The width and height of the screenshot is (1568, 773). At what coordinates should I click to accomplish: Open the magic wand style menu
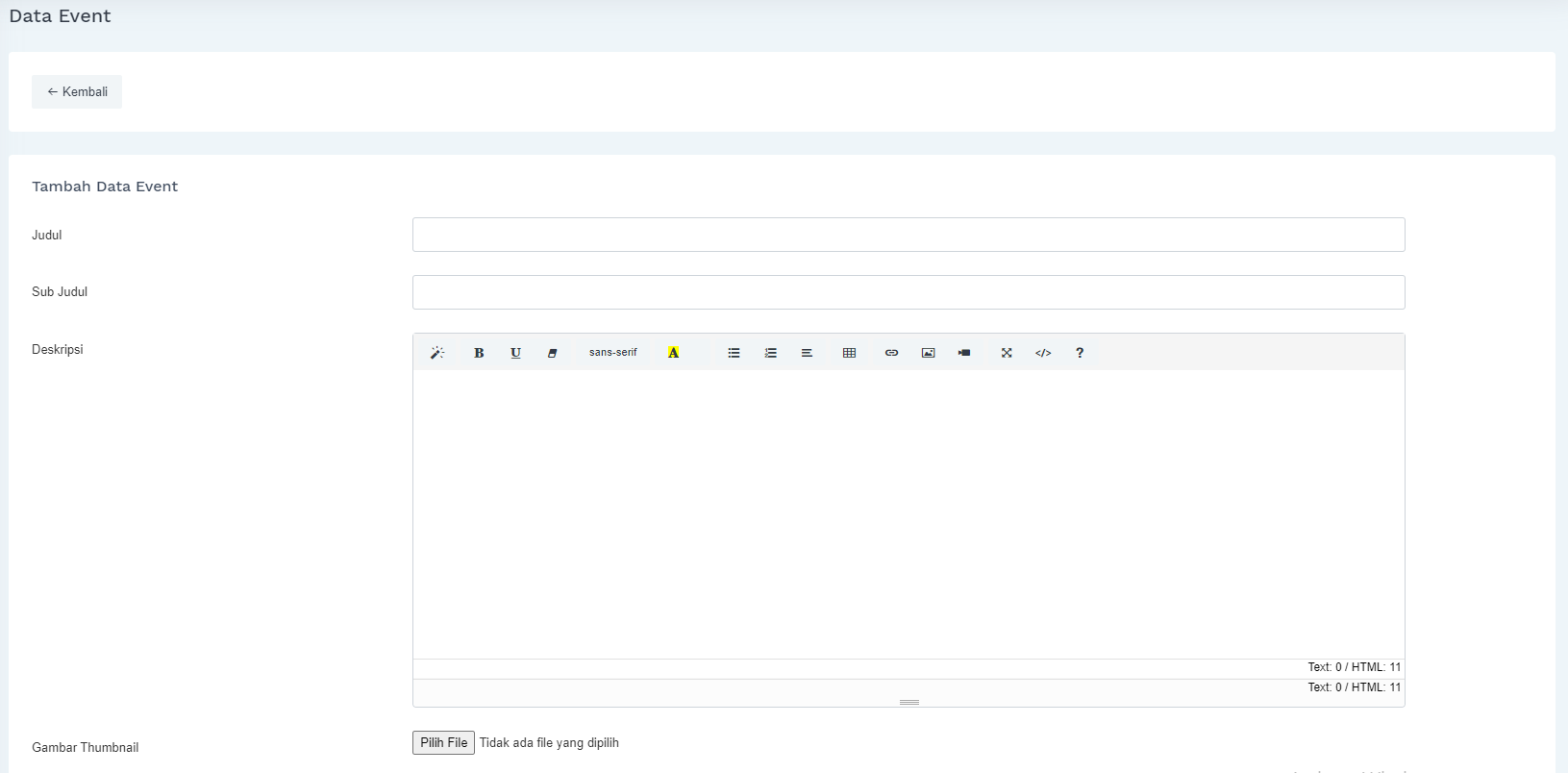click(x=437, y=353)
